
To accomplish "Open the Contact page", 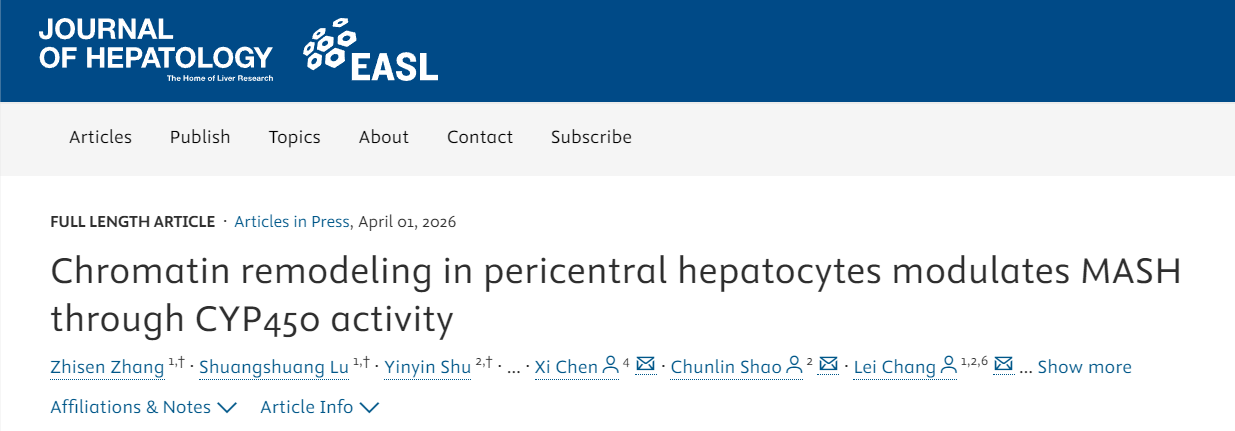I will [480, 137].
